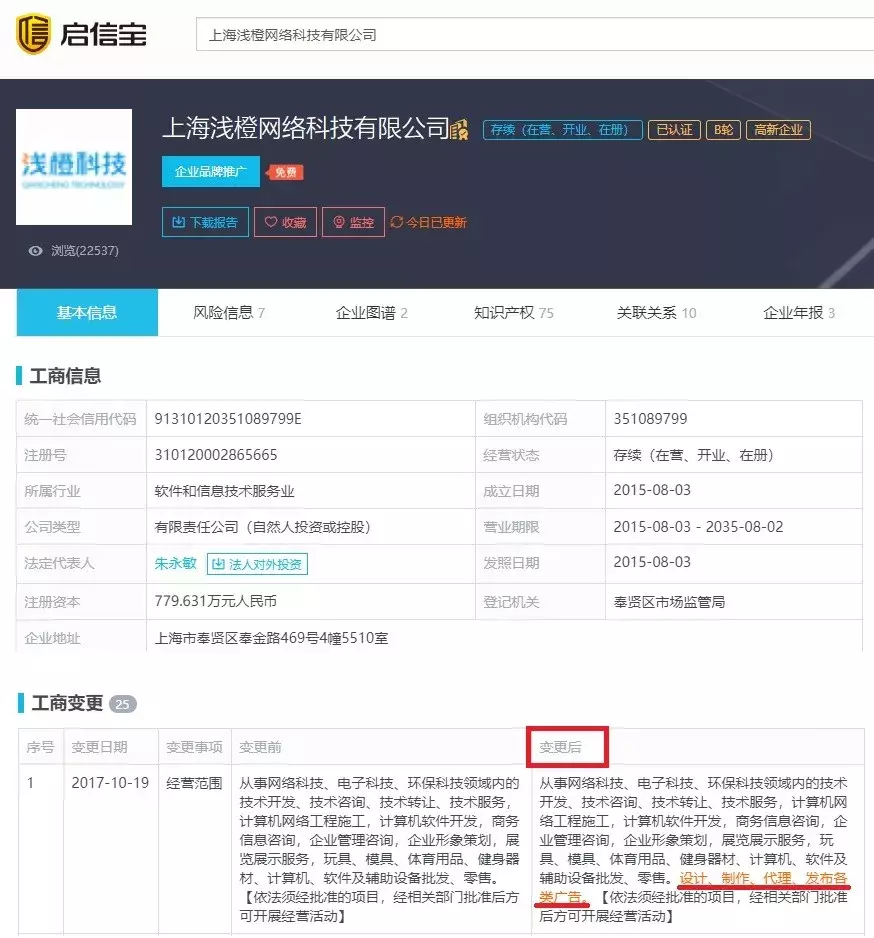Click the 工商信息 section heading
This screenshot has width=874, height=938.
coord(65,376)
